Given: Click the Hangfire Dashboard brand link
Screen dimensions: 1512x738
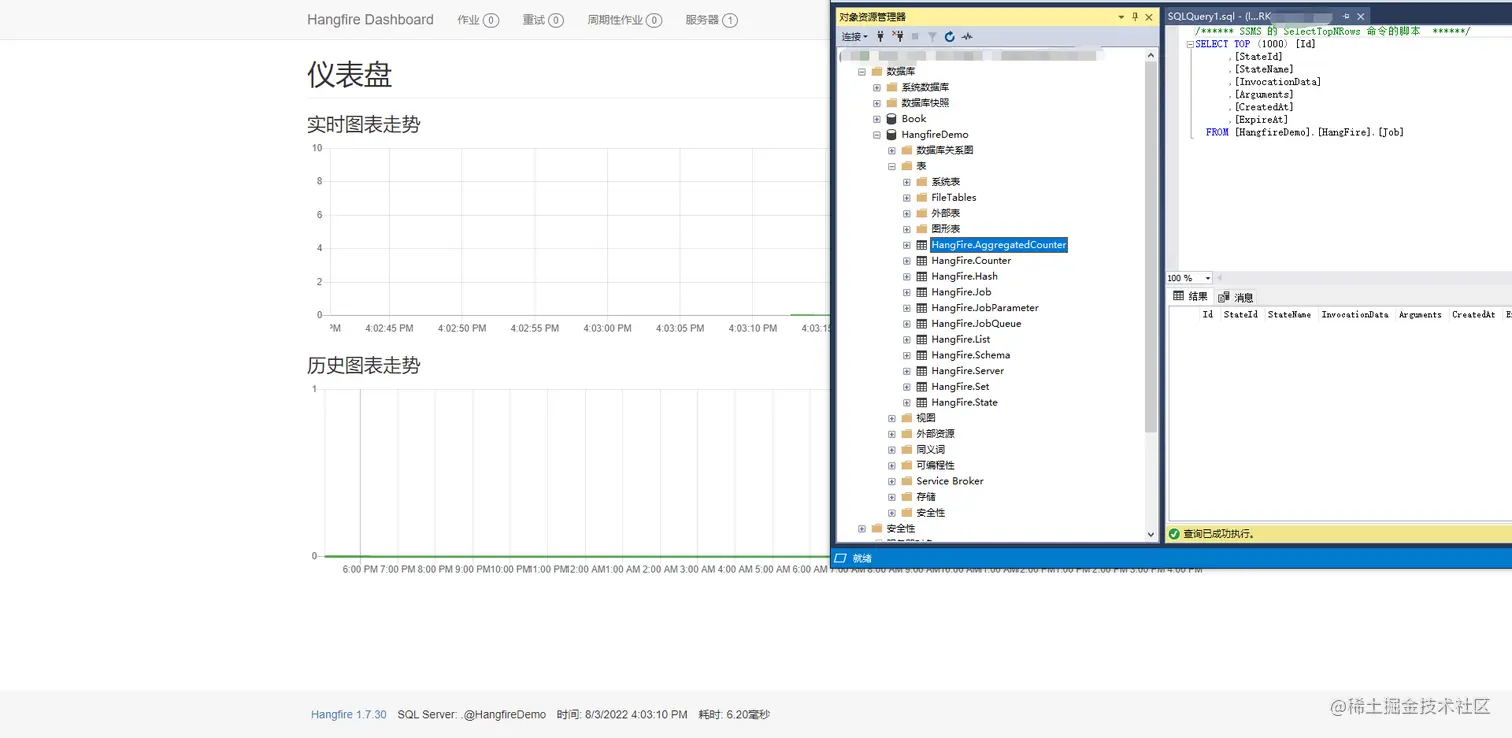Looking at the screenshot, I should point(370,20).
